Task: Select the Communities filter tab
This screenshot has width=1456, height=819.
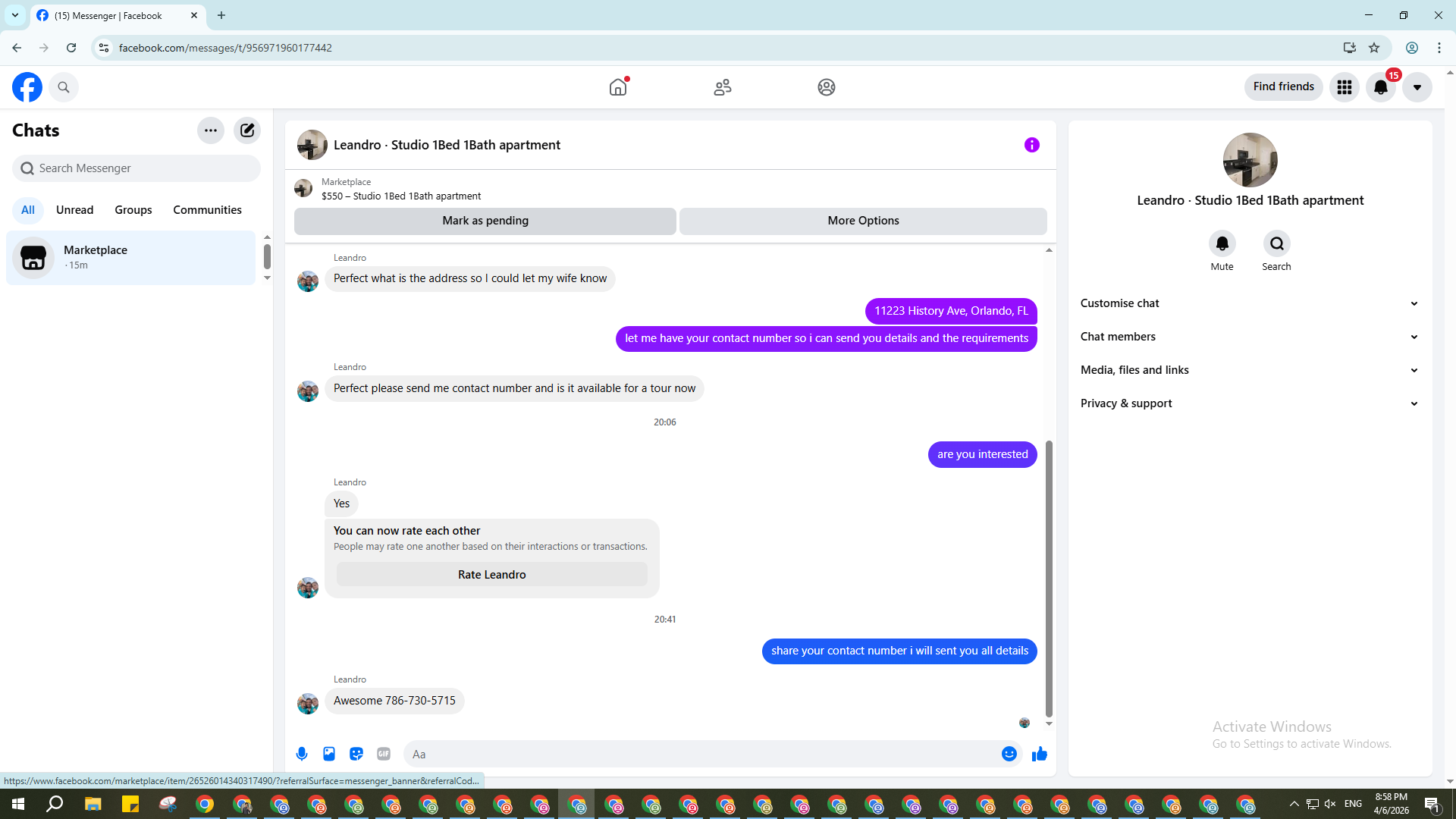Action: tap(208, 210)
